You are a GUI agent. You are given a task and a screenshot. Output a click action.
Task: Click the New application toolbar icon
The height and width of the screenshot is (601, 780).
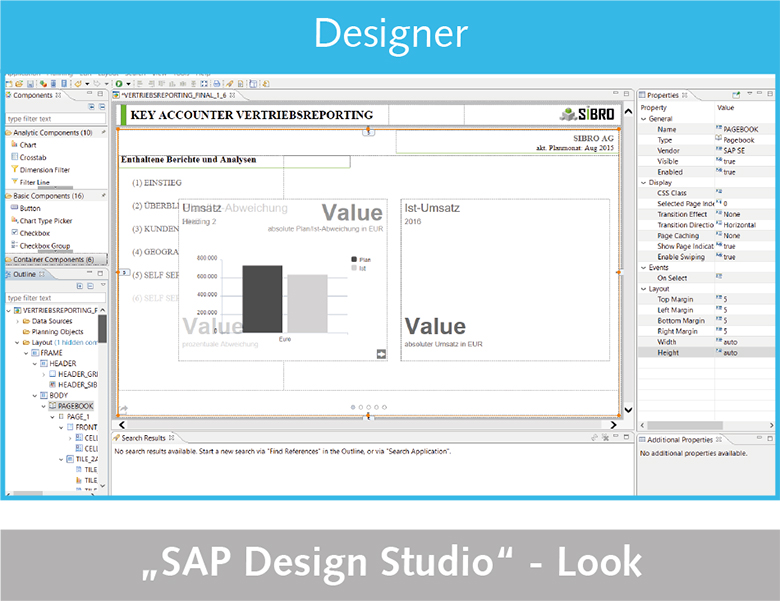9,84
